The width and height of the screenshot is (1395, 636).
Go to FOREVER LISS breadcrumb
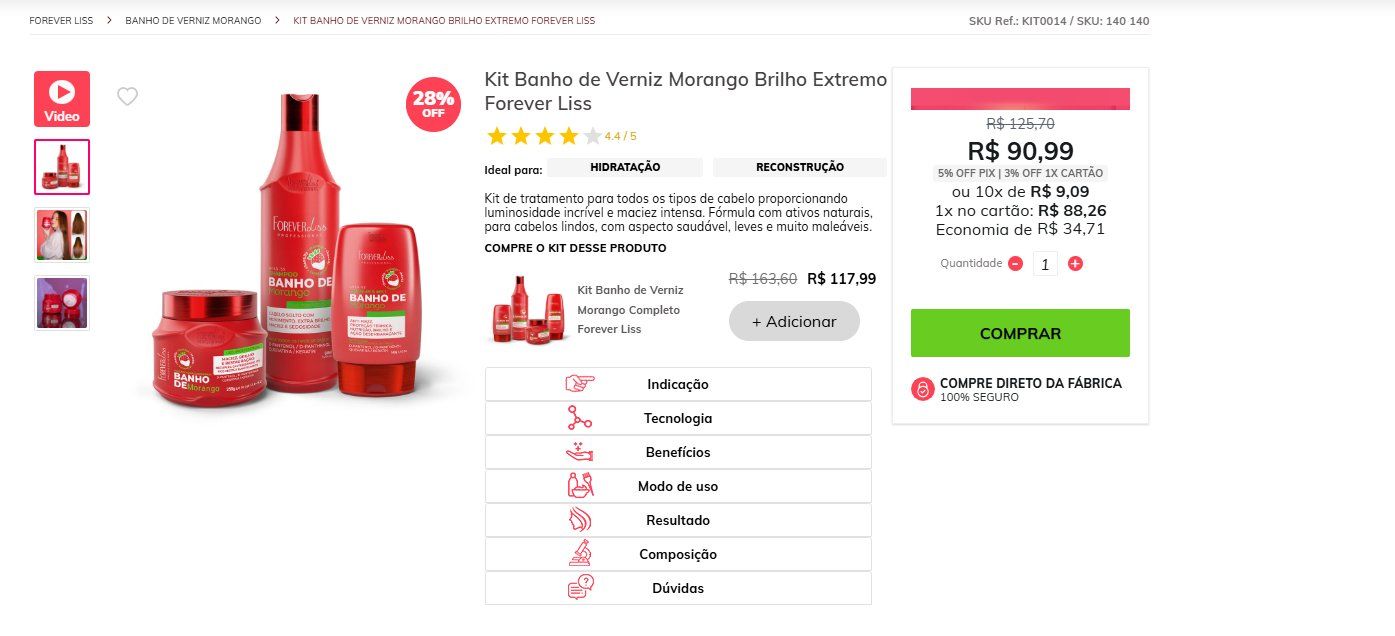[61, 20]
